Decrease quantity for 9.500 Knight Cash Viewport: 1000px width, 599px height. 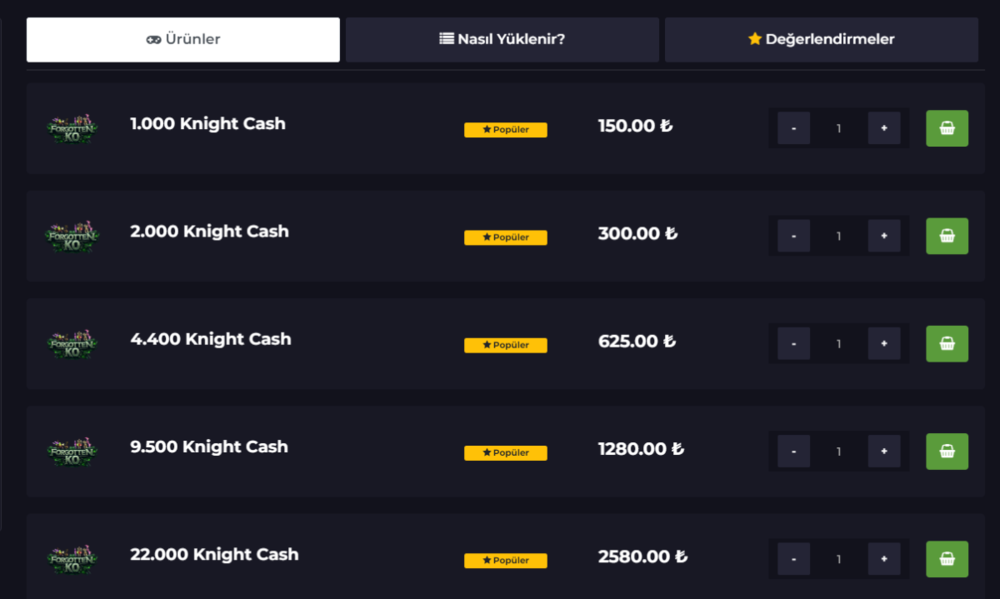tap(794, 451)
